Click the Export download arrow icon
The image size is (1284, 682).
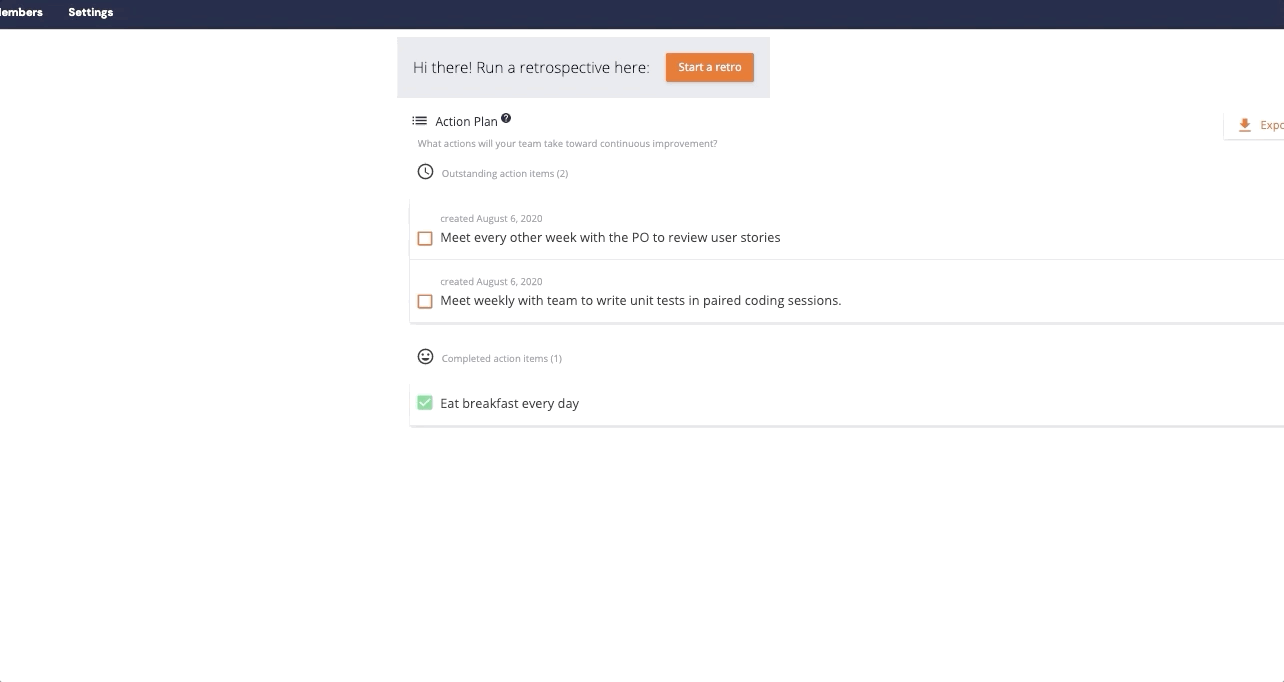click(x=1245, y=125)
